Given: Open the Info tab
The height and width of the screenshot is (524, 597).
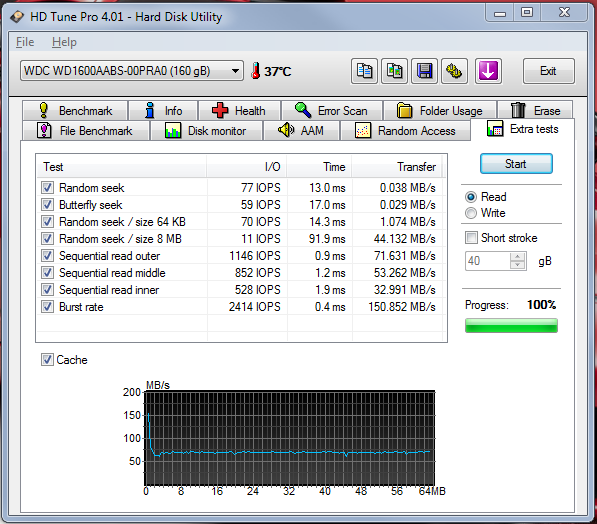Looking at the screenshot, I should (163, 111).
